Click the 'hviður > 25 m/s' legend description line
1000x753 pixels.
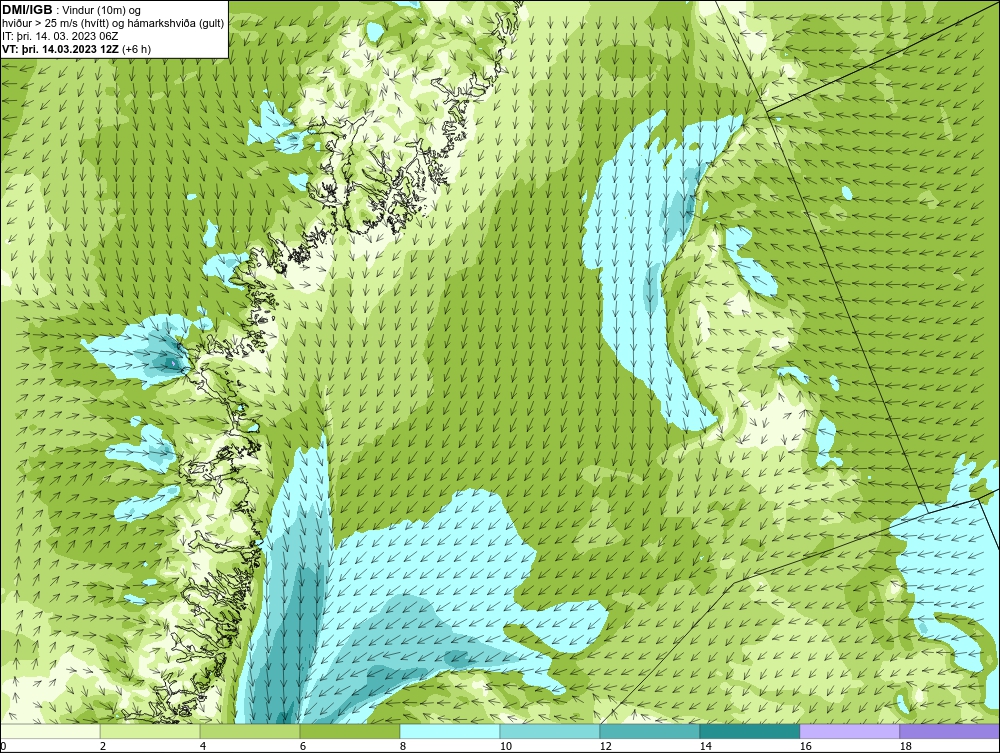point(113,23)
